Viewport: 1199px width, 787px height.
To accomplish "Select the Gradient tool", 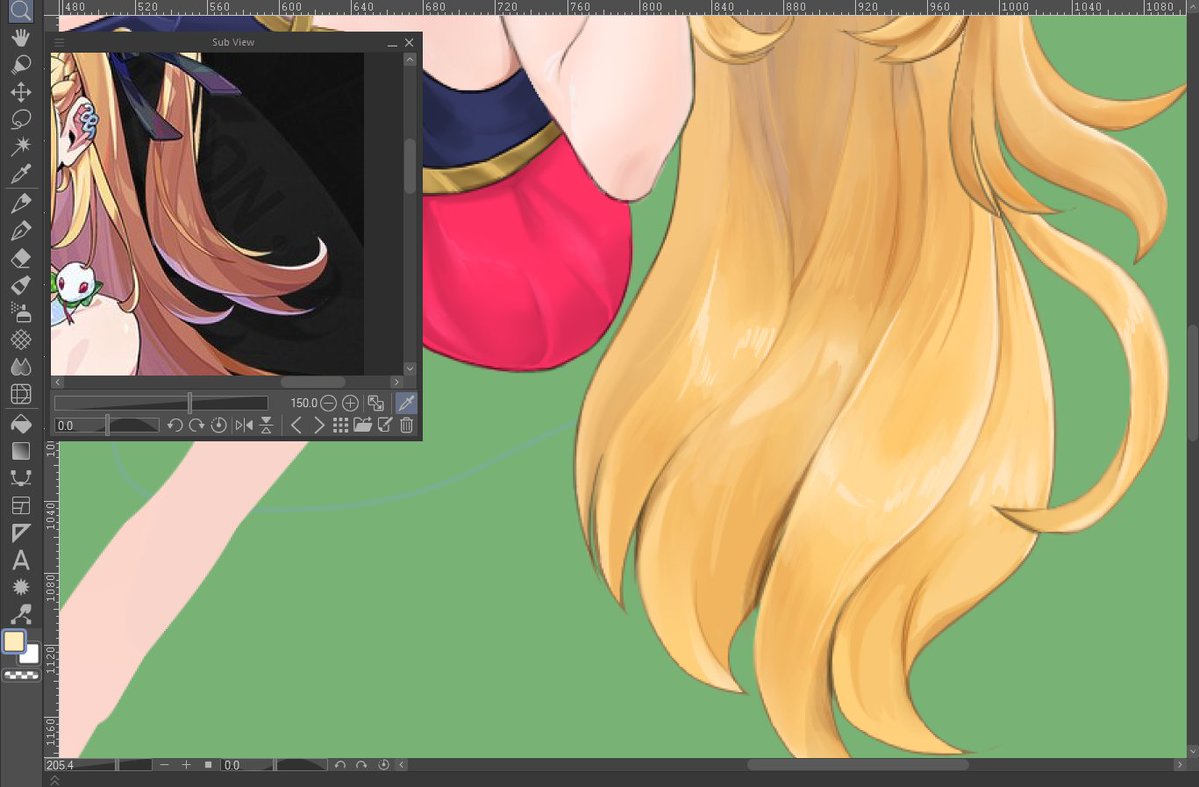I will click(x=21, y=450).
